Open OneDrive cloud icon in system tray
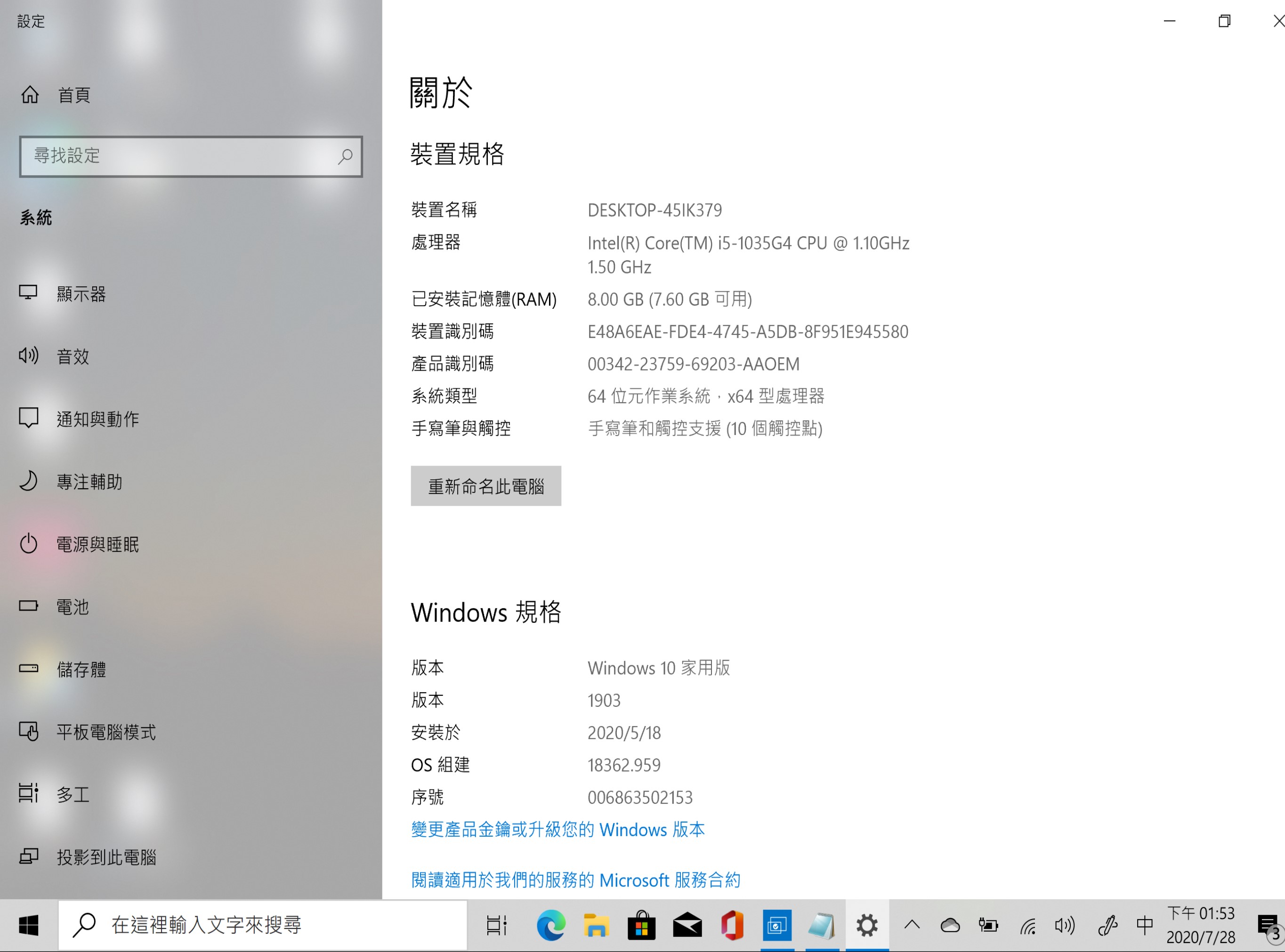Viewport: 1285px width, 952px height. [x=950, y=926]
